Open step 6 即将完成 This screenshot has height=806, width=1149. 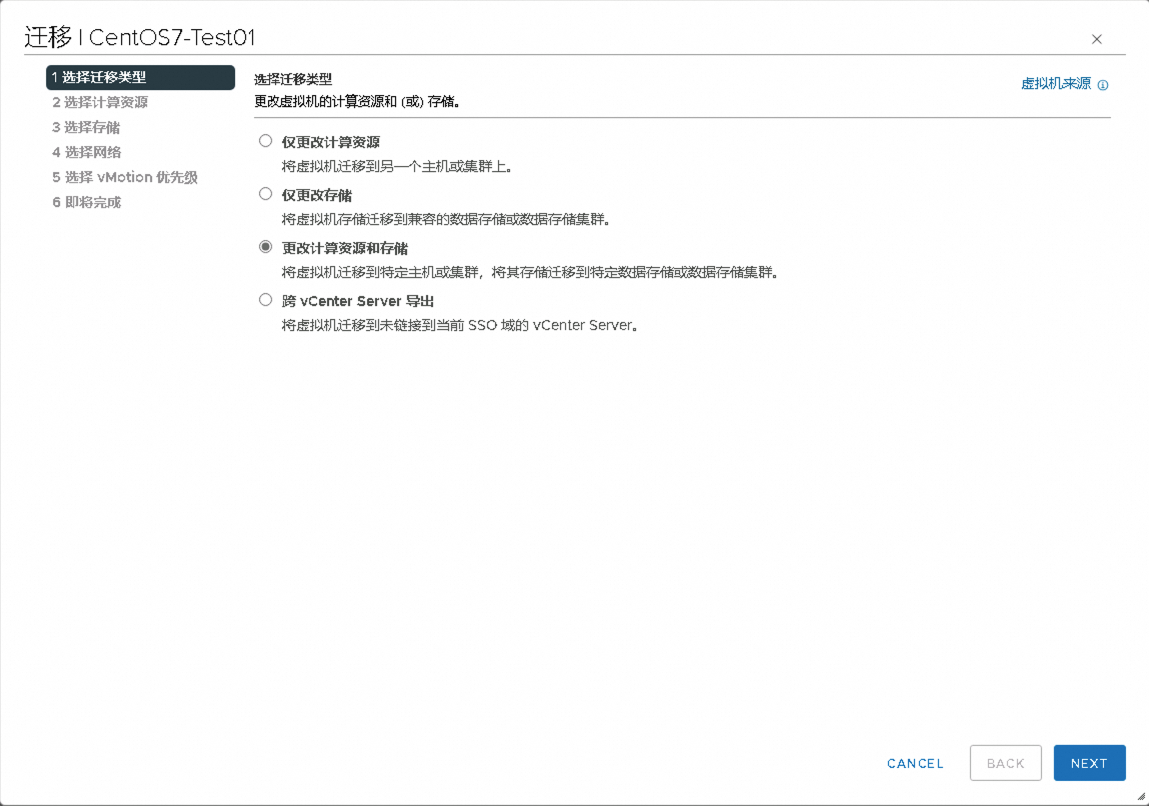click(86, 202)
